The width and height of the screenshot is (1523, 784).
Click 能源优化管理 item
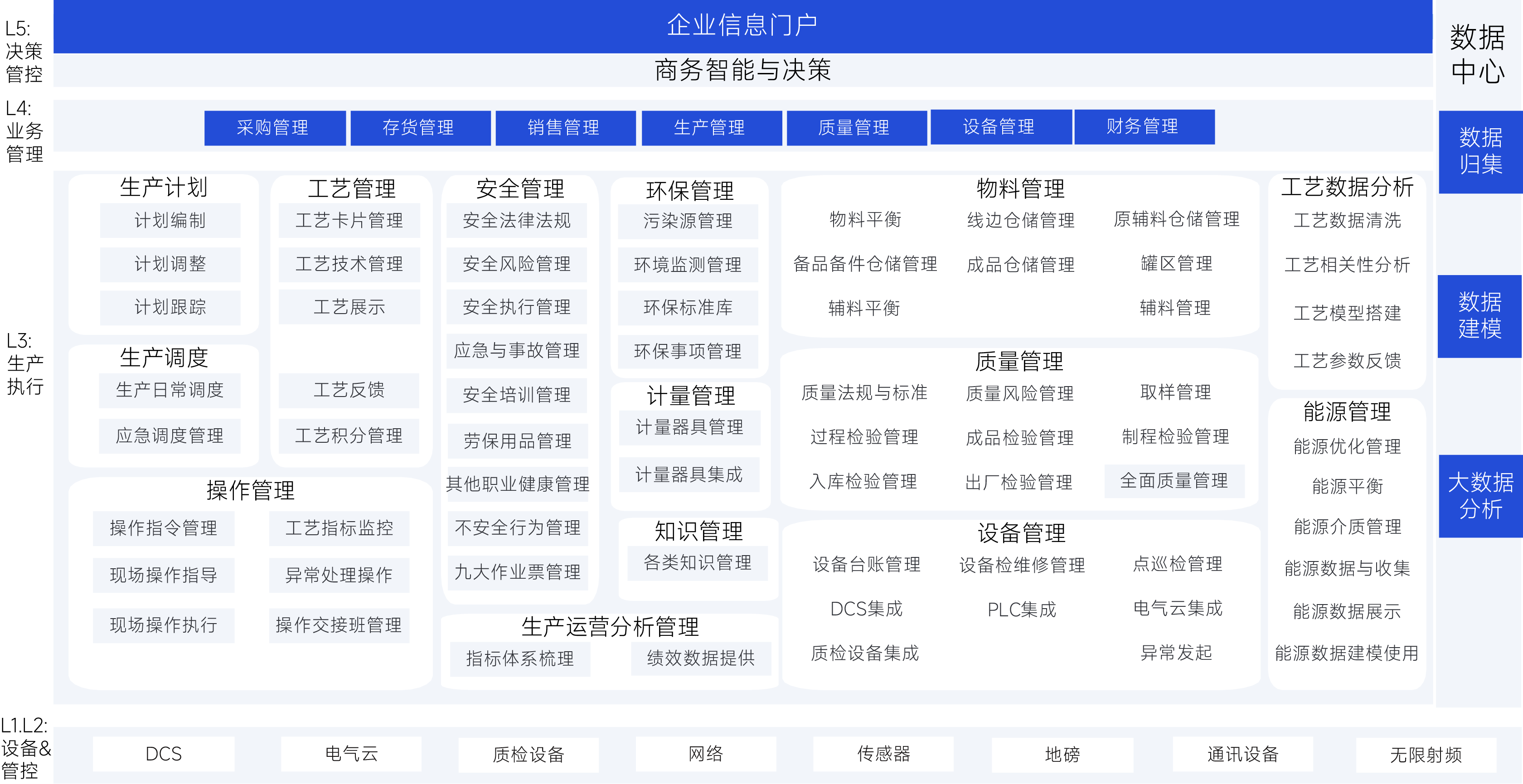click(x=1348, y=447)
